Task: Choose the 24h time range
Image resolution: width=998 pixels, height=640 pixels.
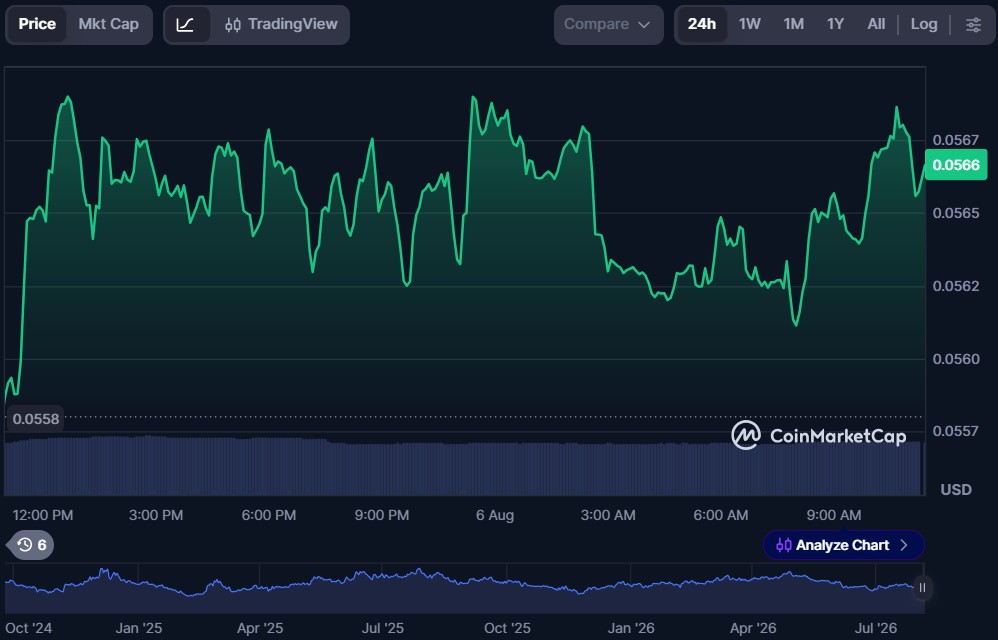Action: [x=701, y=24]
